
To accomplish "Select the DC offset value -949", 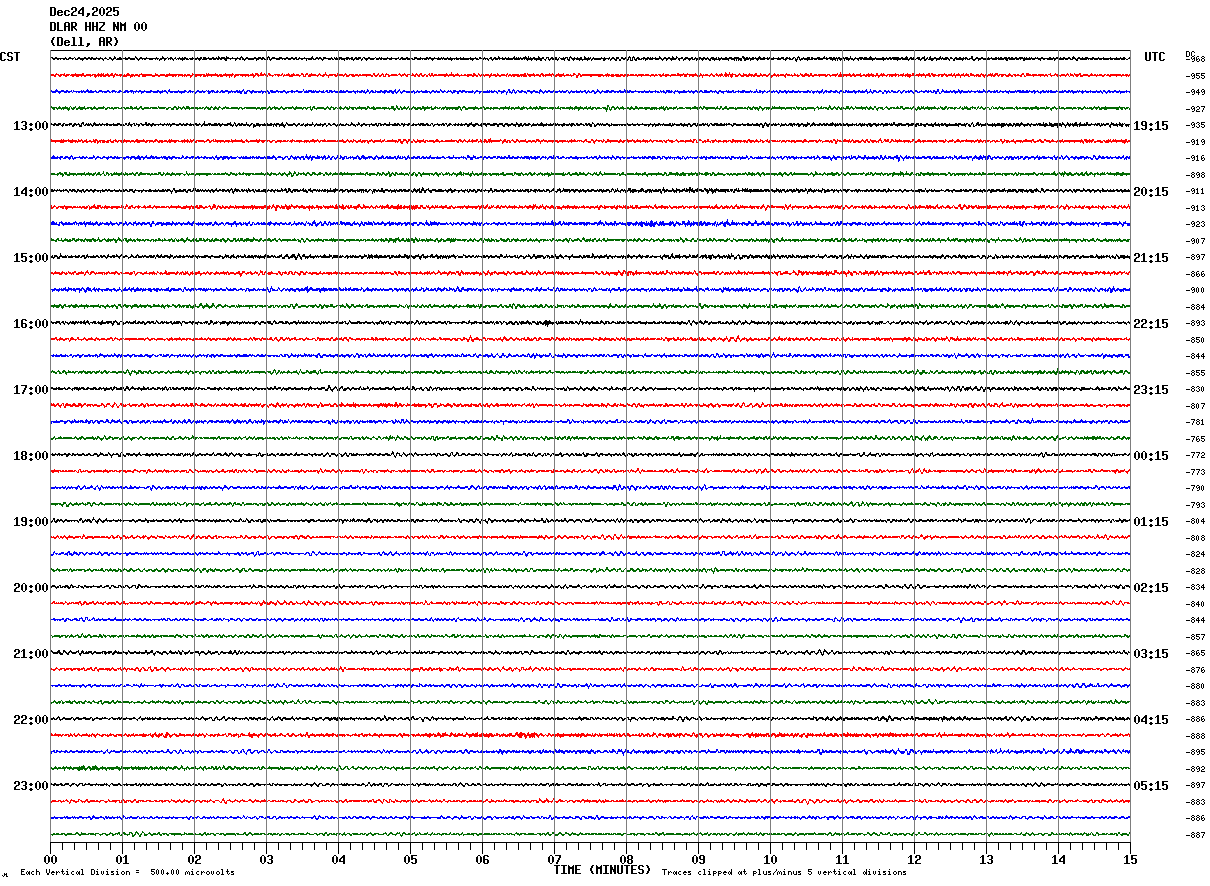I will [x=1195, y=93].
